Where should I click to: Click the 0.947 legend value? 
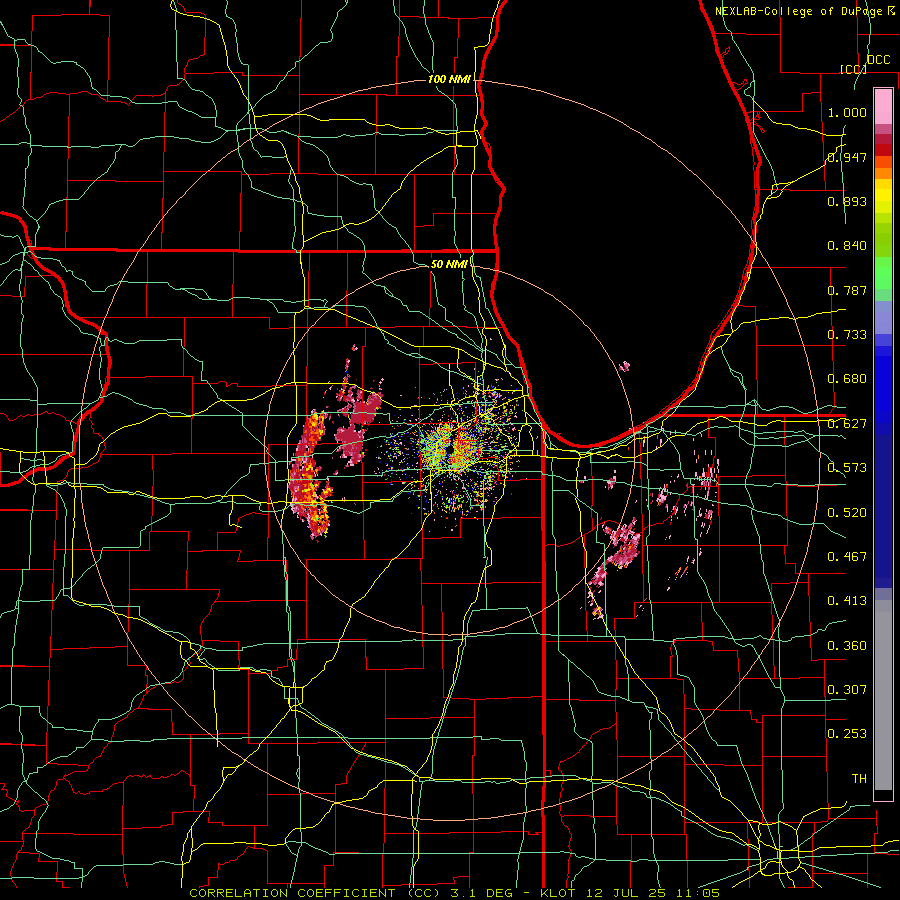point(847,157)
